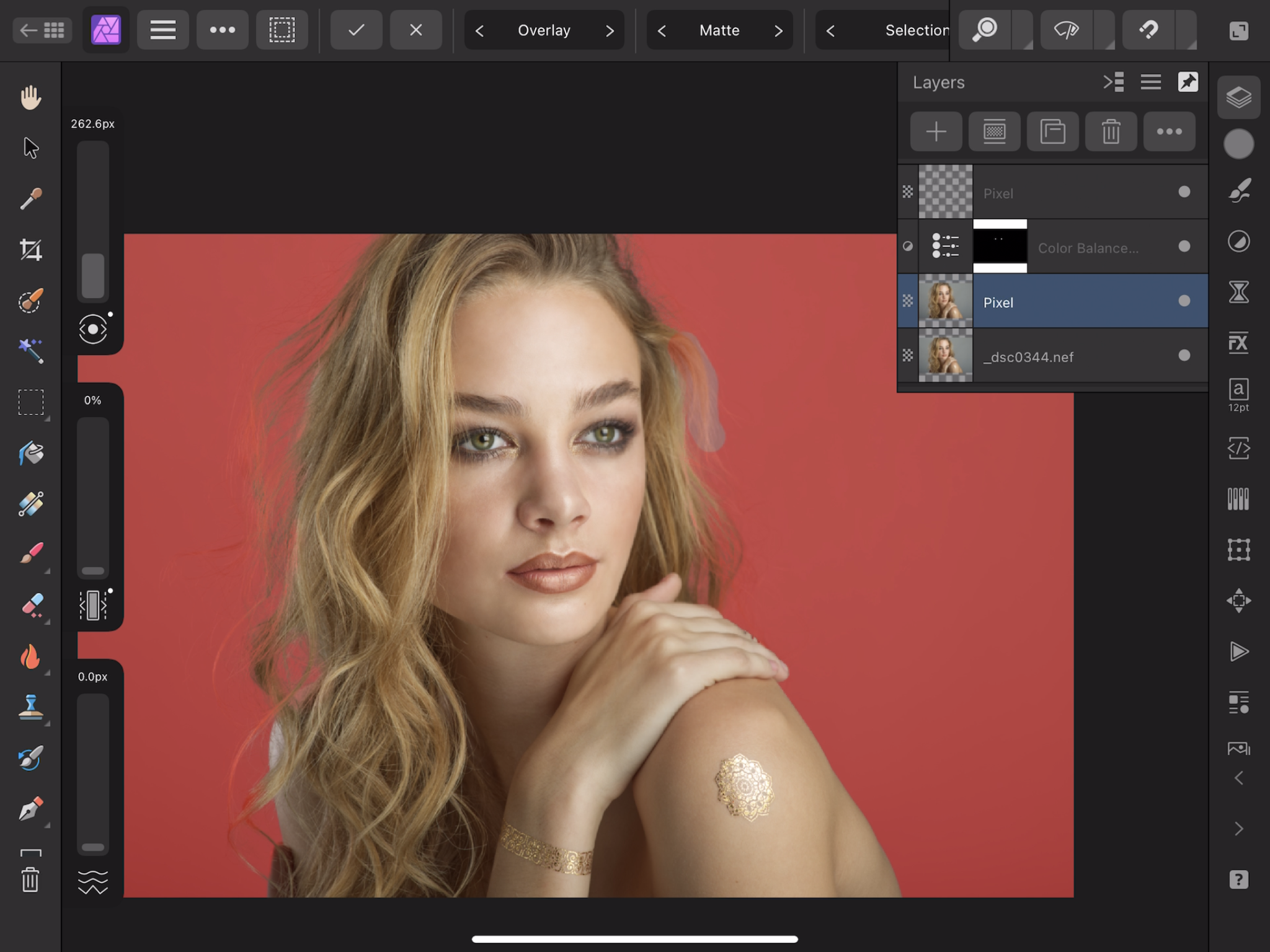Add a new layer with plus button
The height and width of the screenshot is (952, 1270).
[936, 131]
